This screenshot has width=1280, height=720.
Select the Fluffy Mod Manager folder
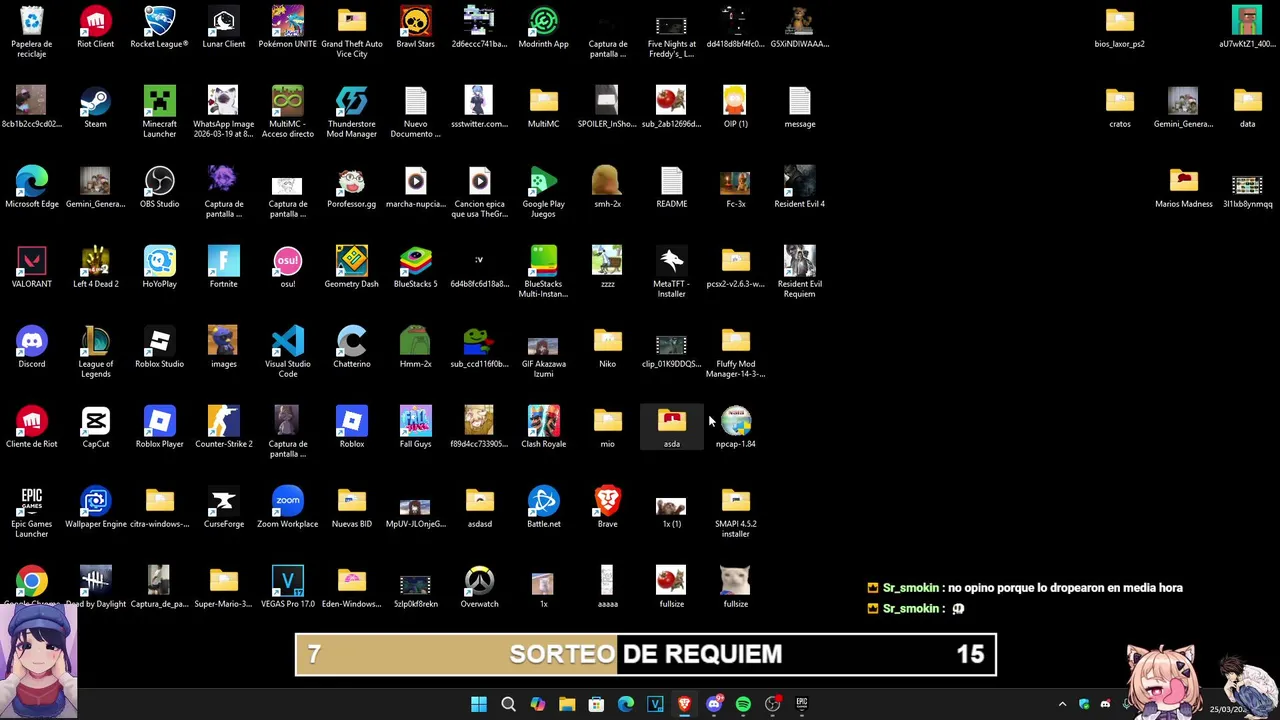[736, 342]
